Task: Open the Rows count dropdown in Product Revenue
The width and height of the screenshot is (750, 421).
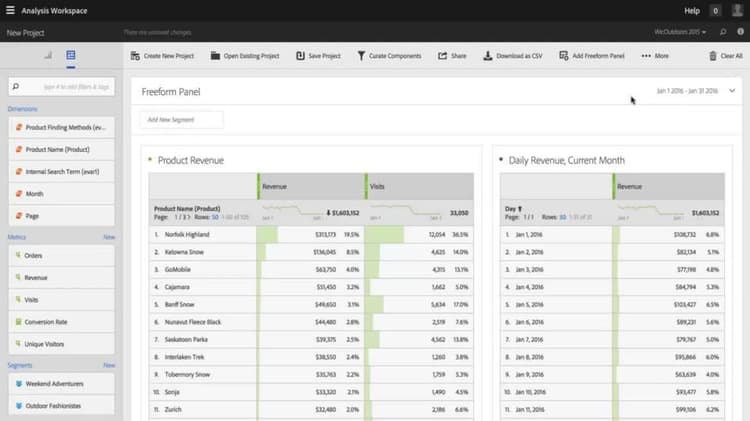Action: click(x=215, y=217)
